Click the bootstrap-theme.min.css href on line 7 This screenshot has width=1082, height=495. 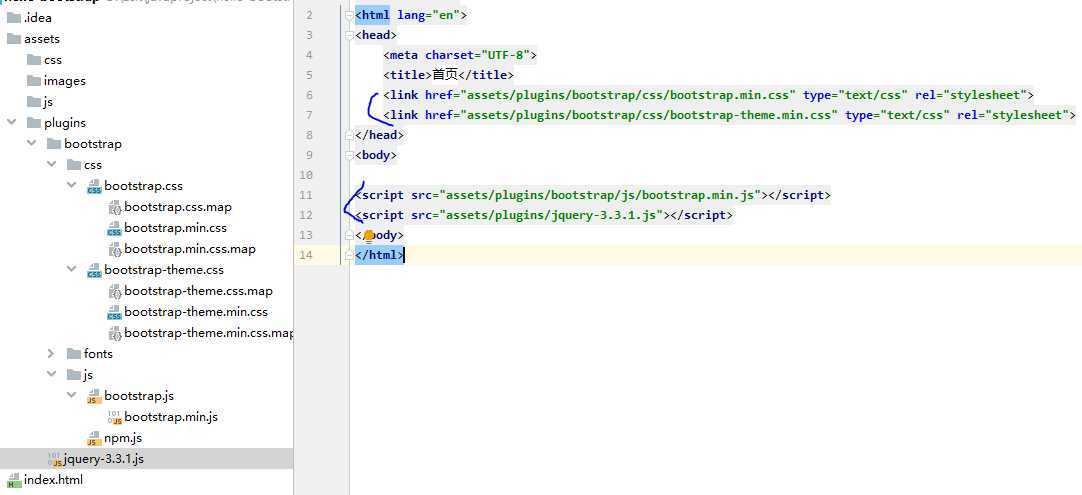pyautogui.click(x=649, y=115)
